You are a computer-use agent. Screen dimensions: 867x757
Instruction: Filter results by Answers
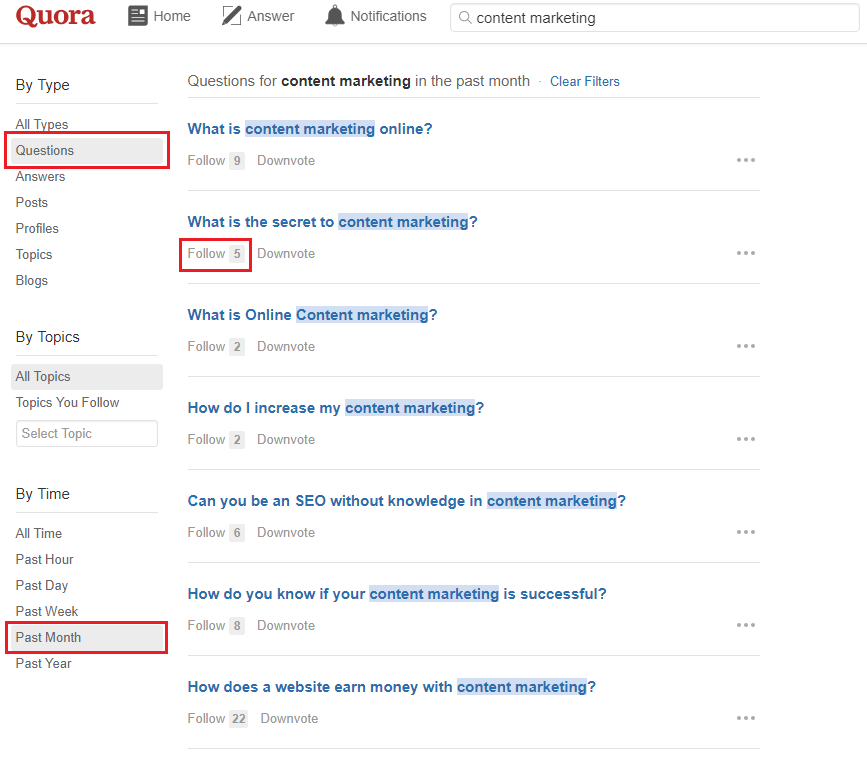40,176
